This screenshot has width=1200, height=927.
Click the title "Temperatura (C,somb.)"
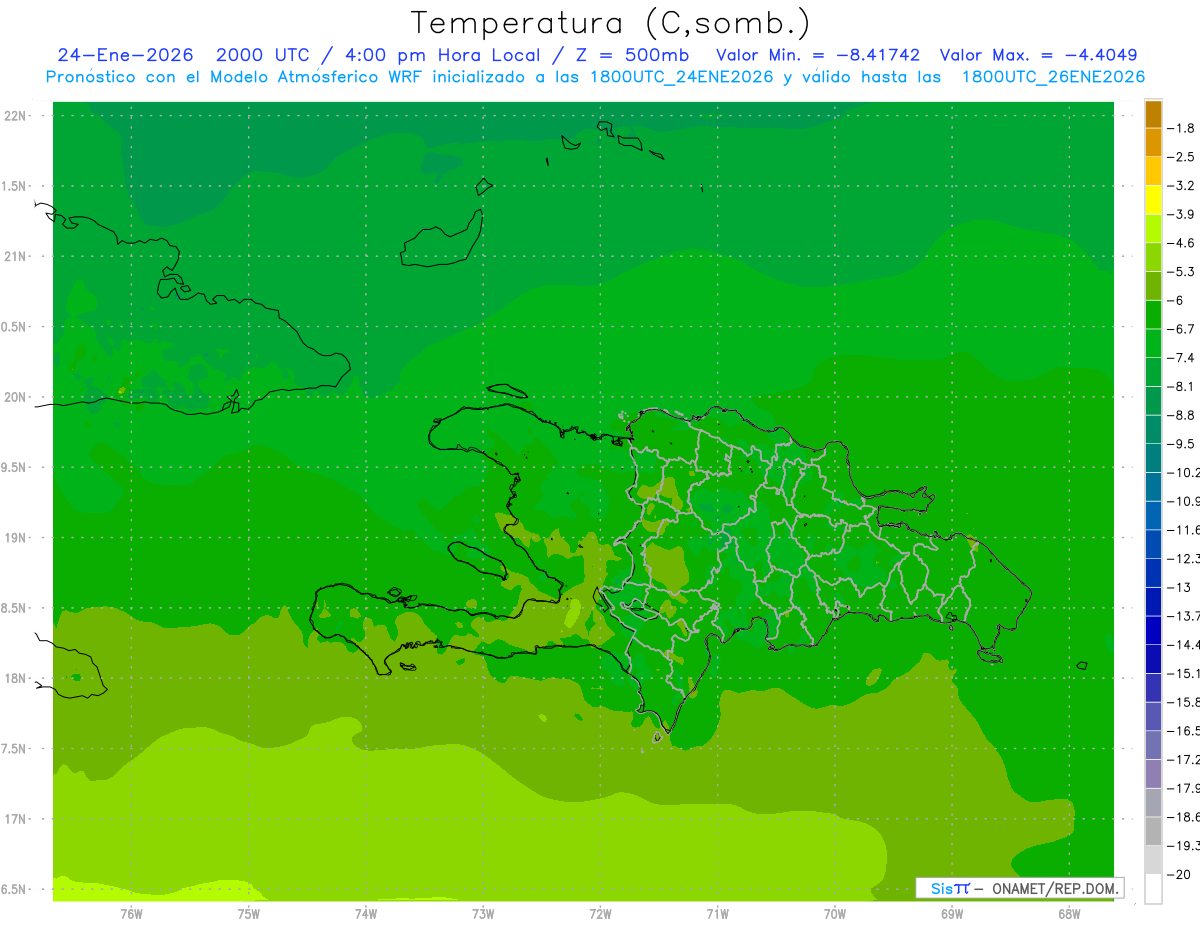click(x=611, y=23)
